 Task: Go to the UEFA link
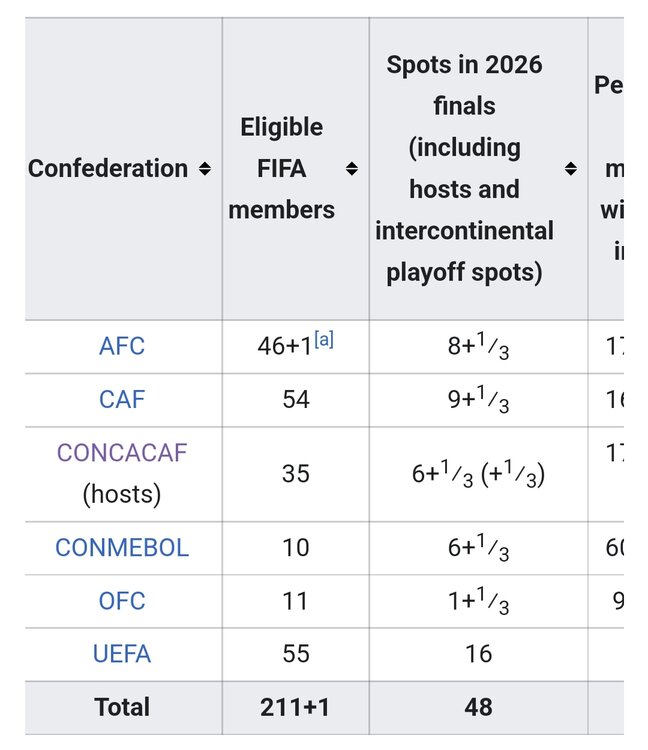(x=122, y=654)
